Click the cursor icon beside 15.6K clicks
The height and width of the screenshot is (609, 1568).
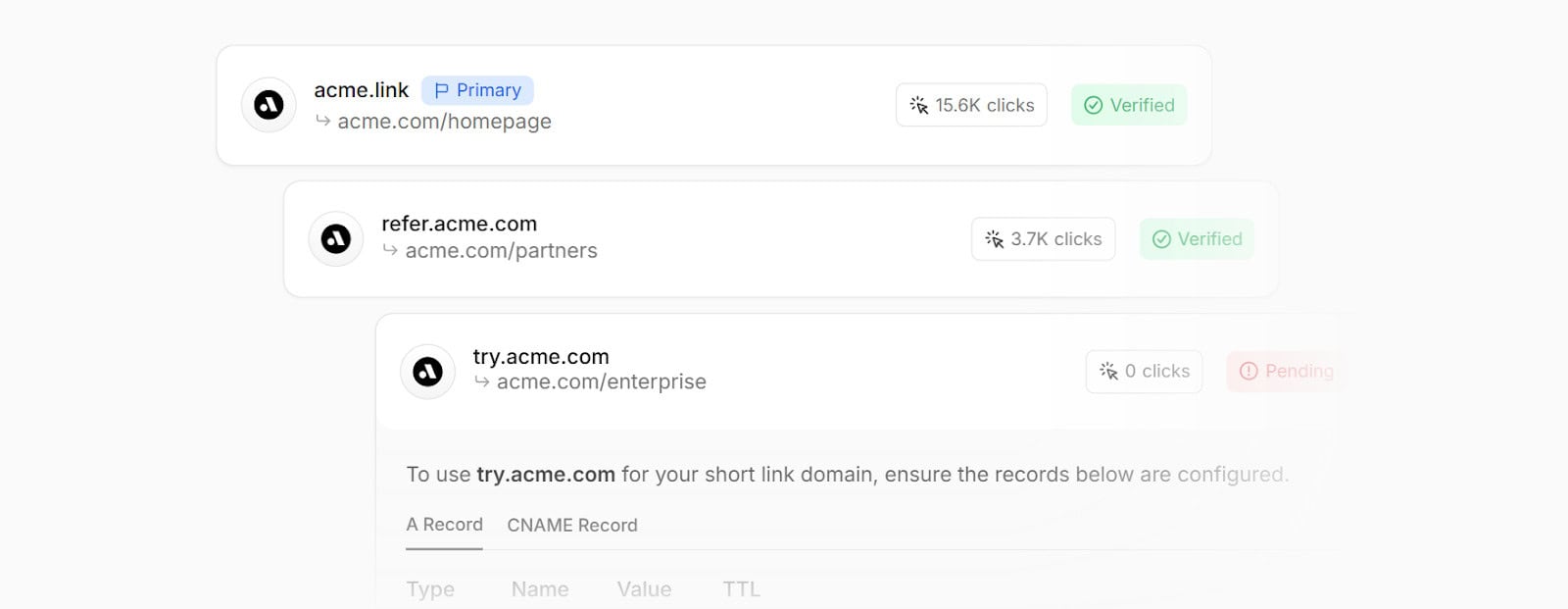coord(919,105)
